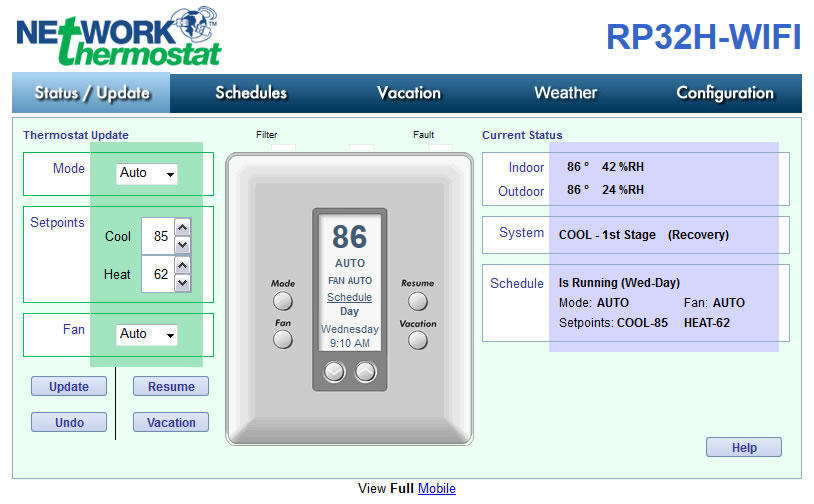Open the Configuration tab
The height and width of the screenshot is (504, 814).
(x=725, y=93)
